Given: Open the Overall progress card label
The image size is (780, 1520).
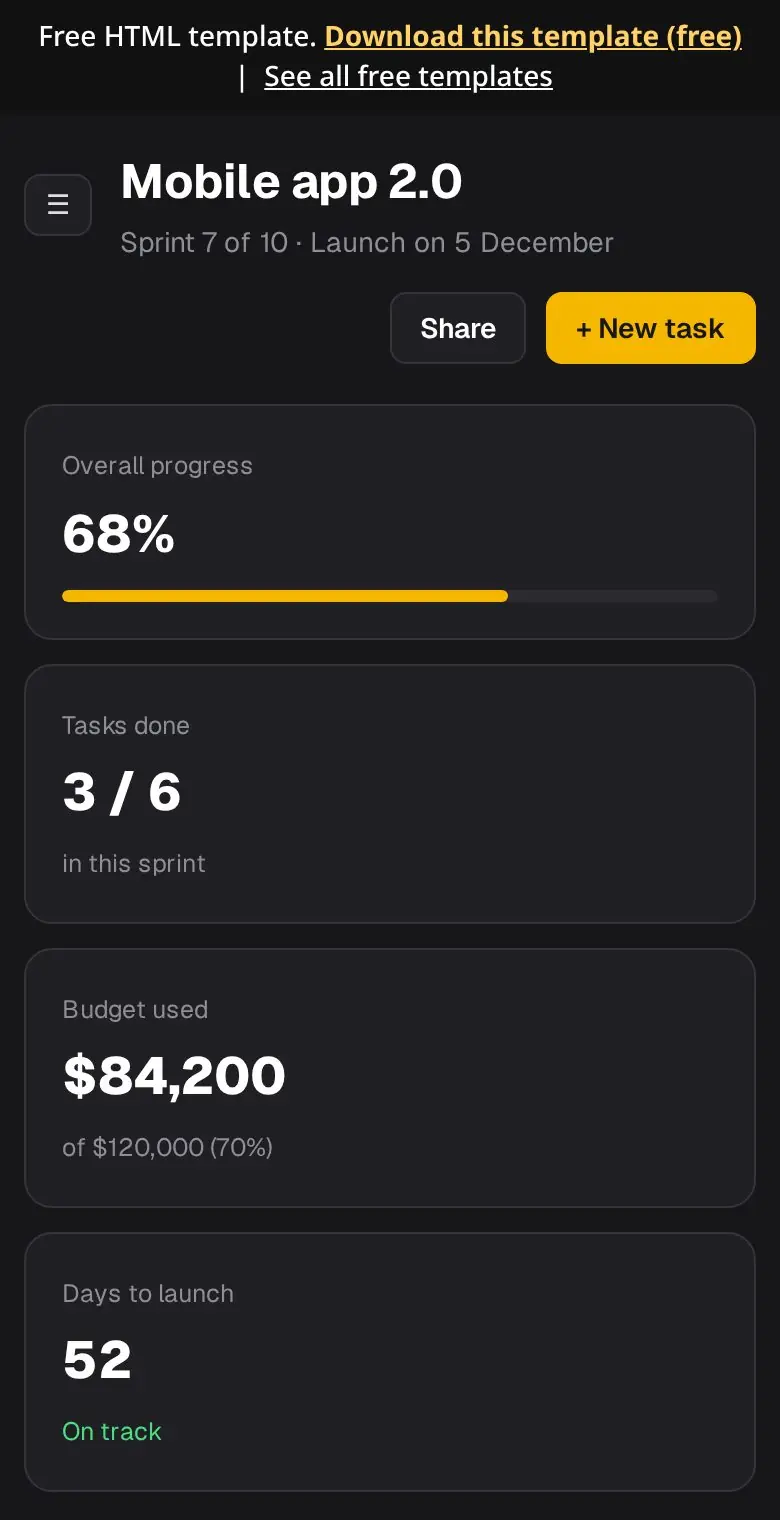Looking at the screenshot, I should [157, 466].
